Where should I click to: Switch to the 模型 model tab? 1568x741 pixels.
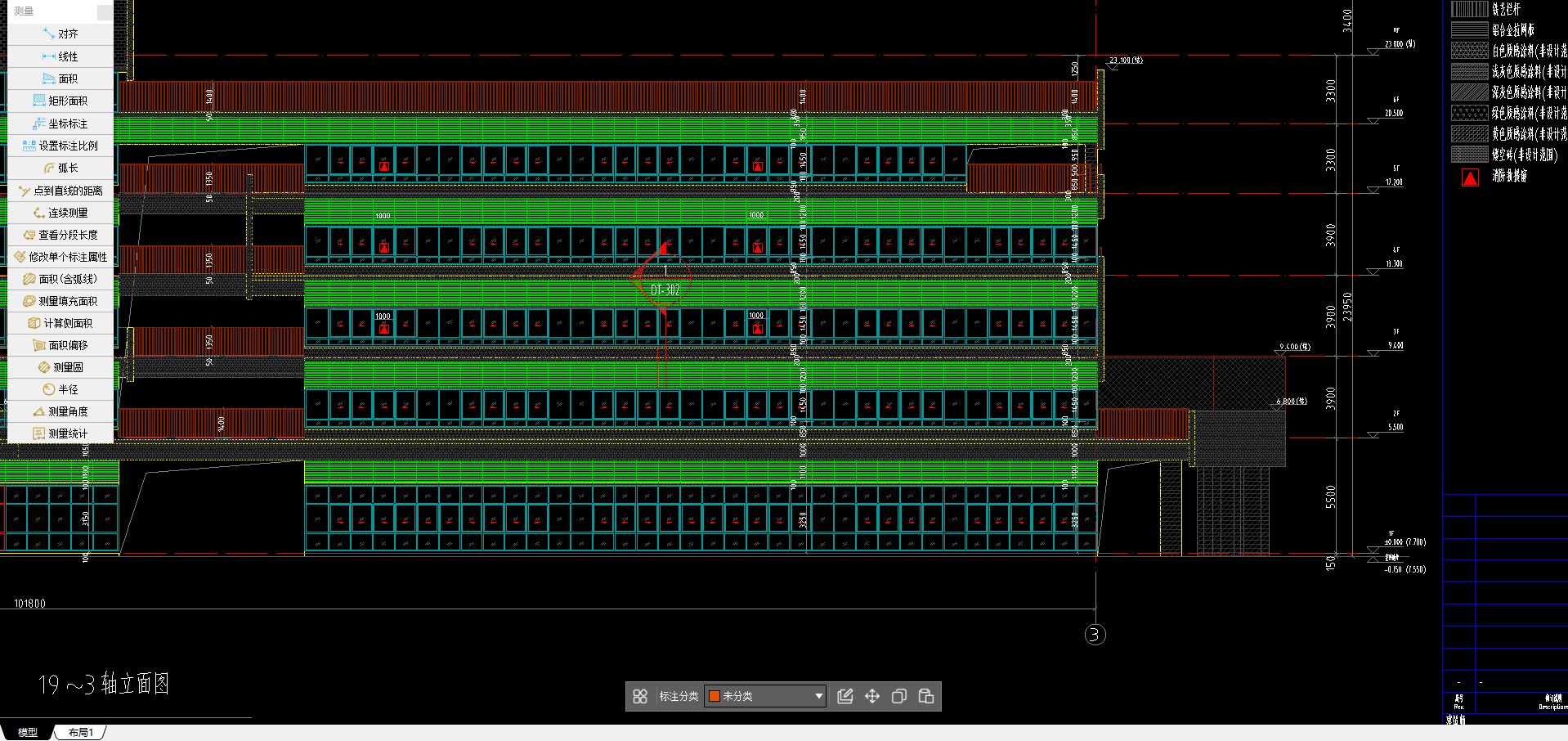(28, 733)
